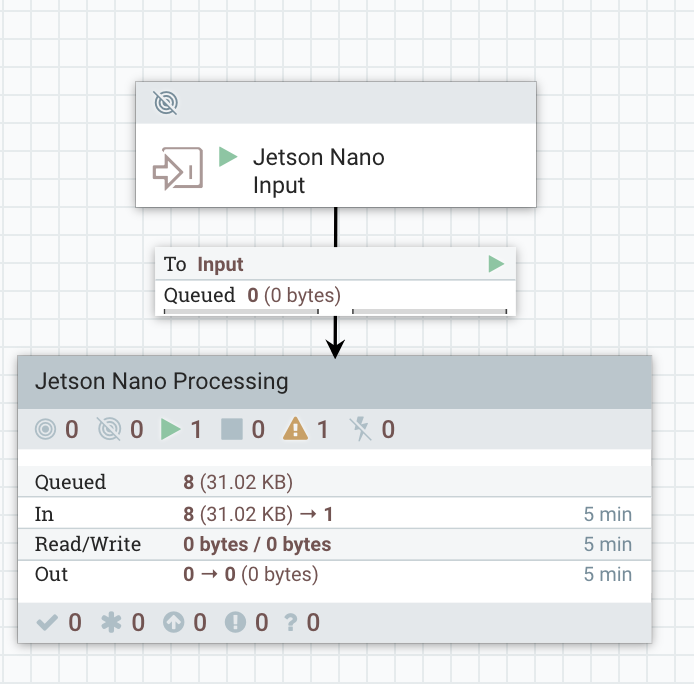Click the Read/Write 0 bytes / 0 bytes value
This screenshot has width=694, height=684.
pos(257,544)
